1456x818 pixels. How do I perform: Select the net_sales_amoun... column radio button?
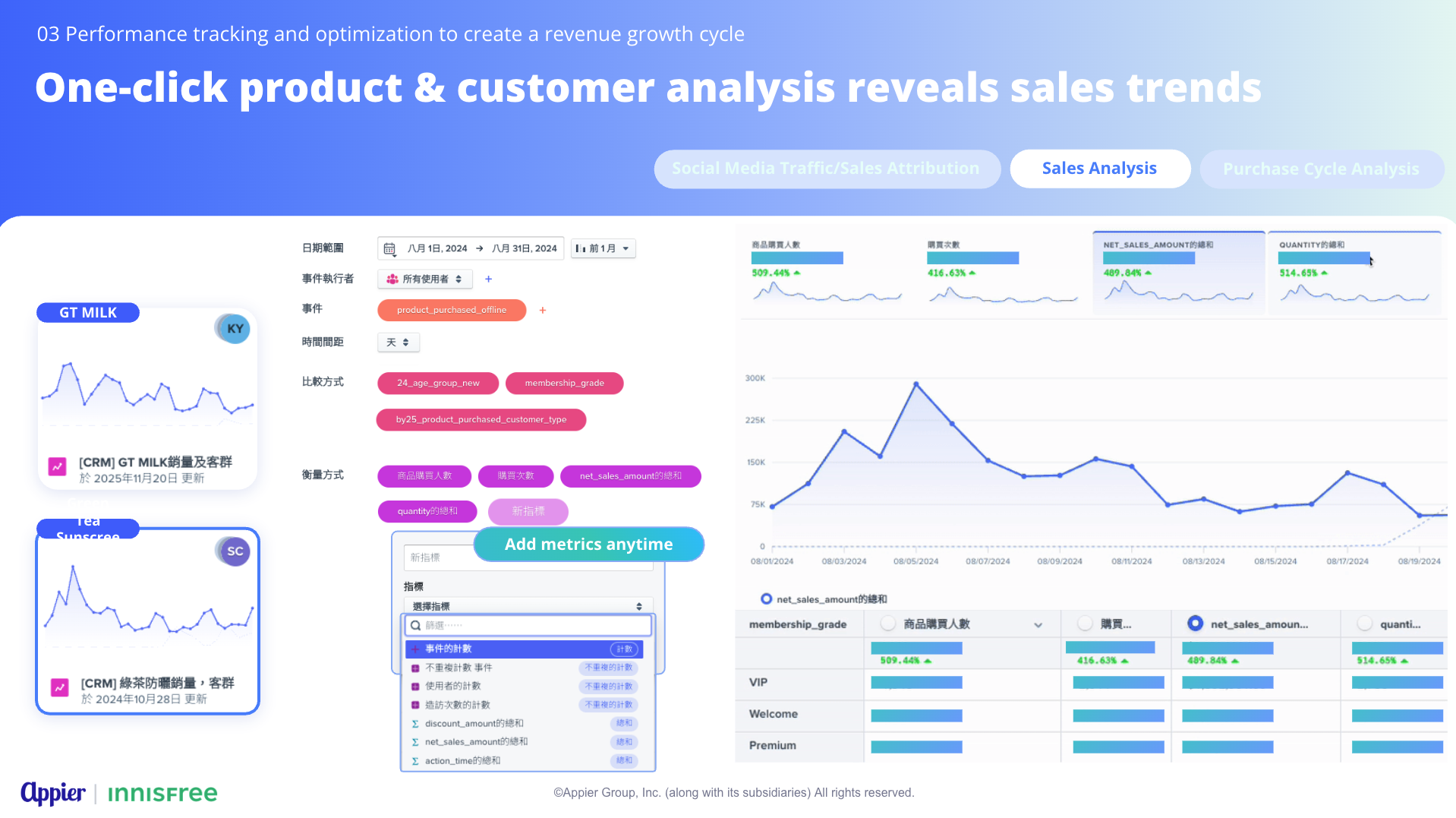tap(1195, 624)
